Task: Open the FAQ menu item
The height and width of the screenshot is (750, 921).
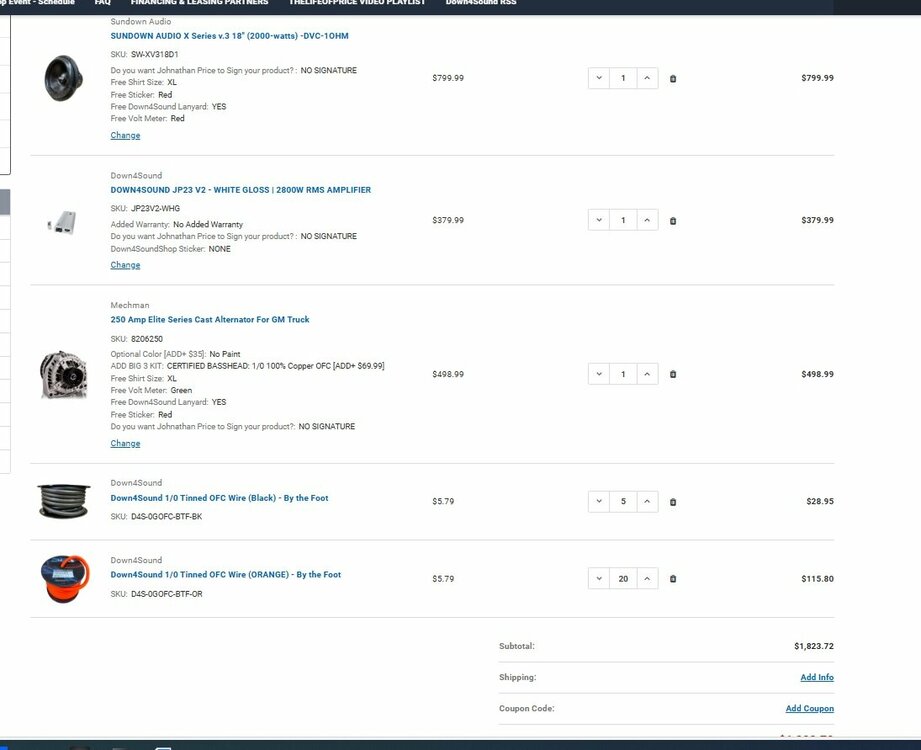Action: pos(102,3)
